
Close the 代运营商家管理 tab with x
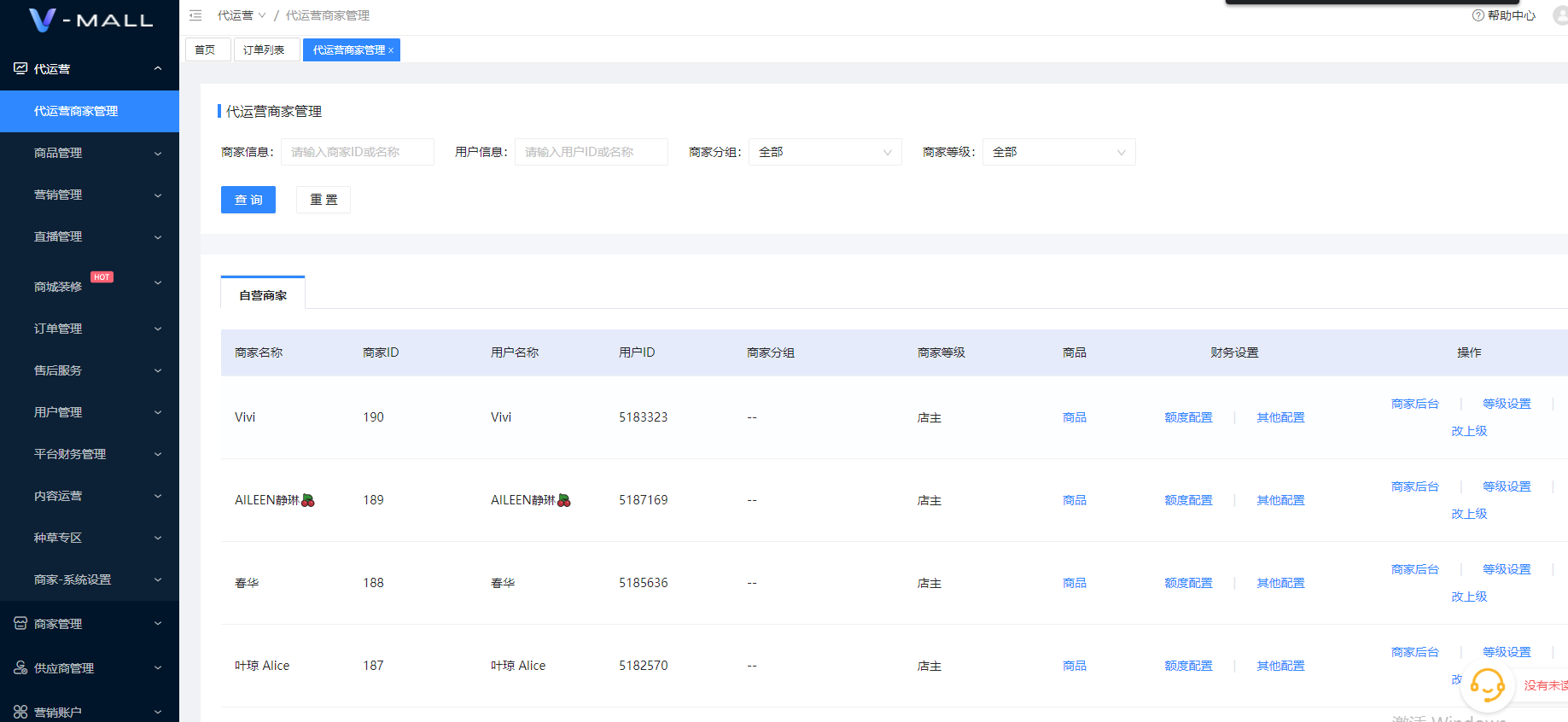[391, 50]
